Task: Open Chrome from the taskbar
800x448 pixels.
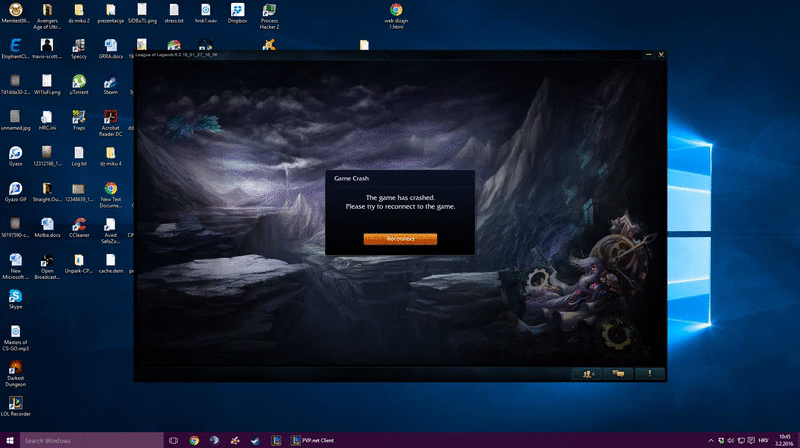Action: click(194, 440)
